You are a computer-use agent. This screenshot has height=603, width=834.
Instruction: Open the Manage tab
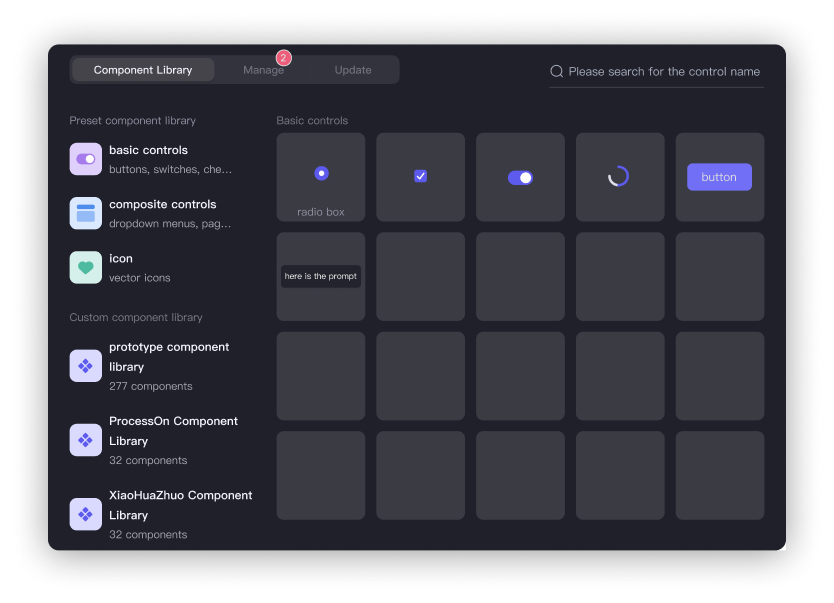tap(263, 70)
